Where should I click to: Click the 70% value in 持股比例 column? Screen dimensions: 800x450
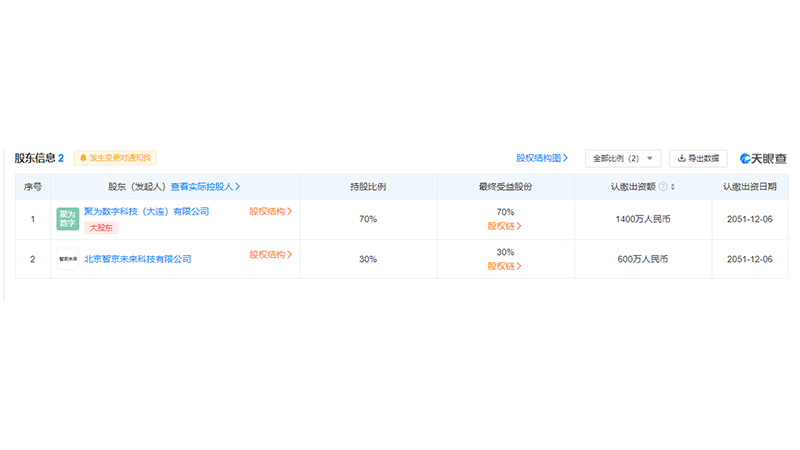pos(368,219)
